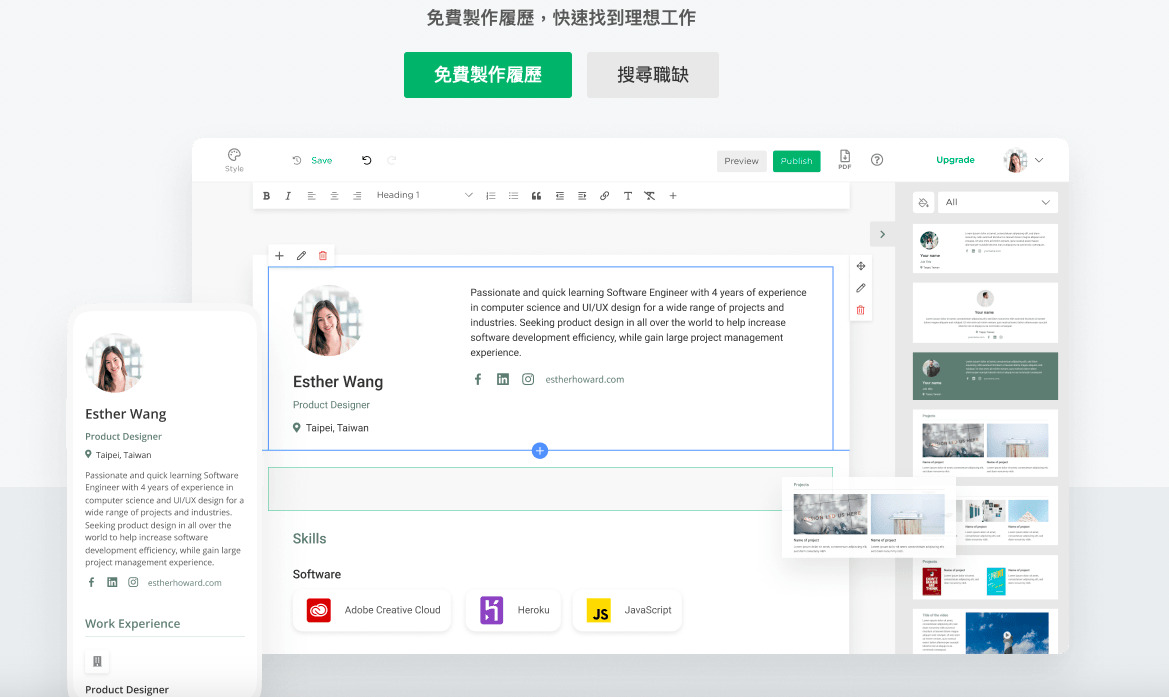
Task: Open estherhoward.com link in the mobile preview
Action: point(184,583)
